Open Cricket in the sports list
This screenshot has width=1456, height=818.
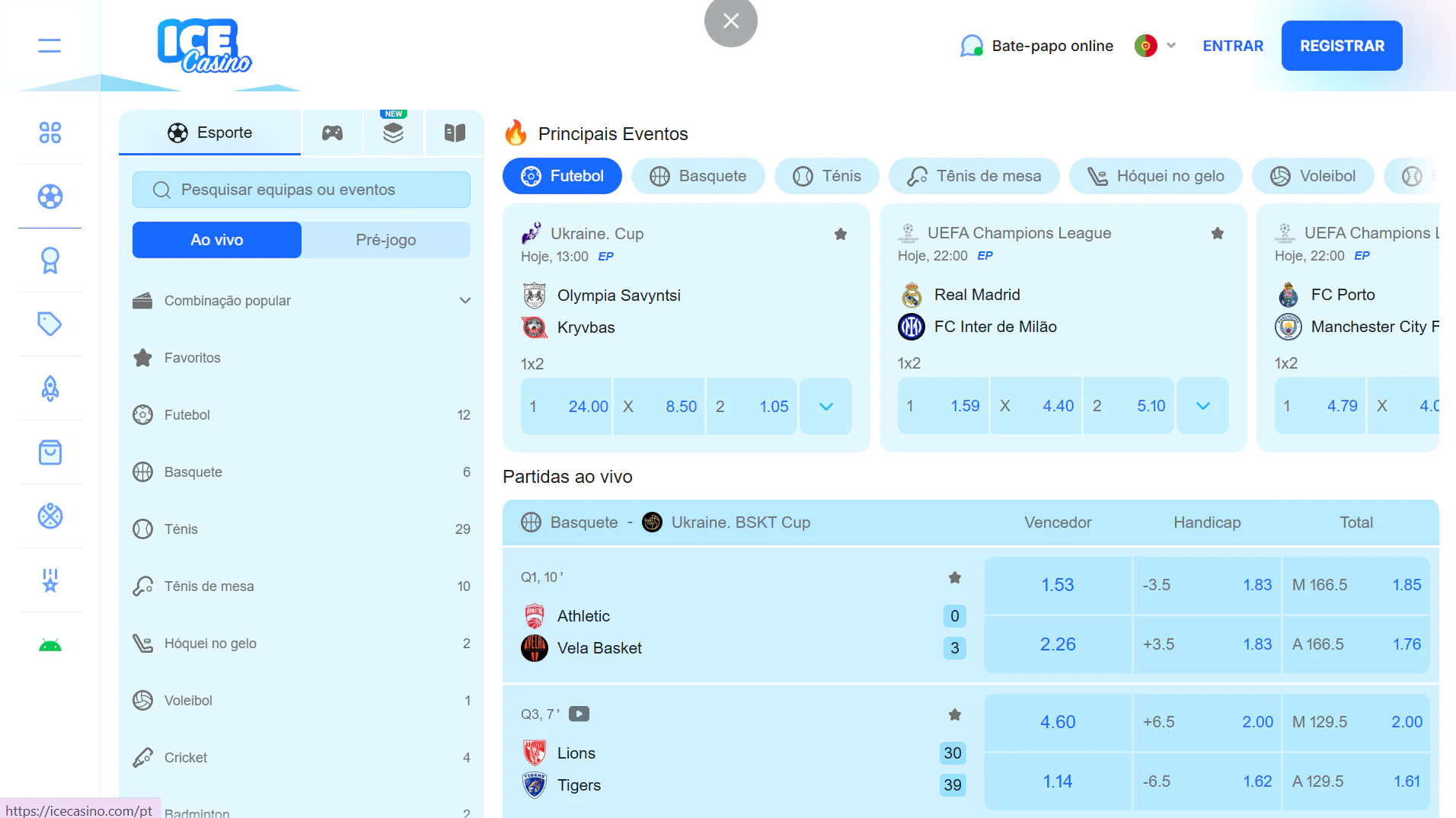(x=302, y=758)
